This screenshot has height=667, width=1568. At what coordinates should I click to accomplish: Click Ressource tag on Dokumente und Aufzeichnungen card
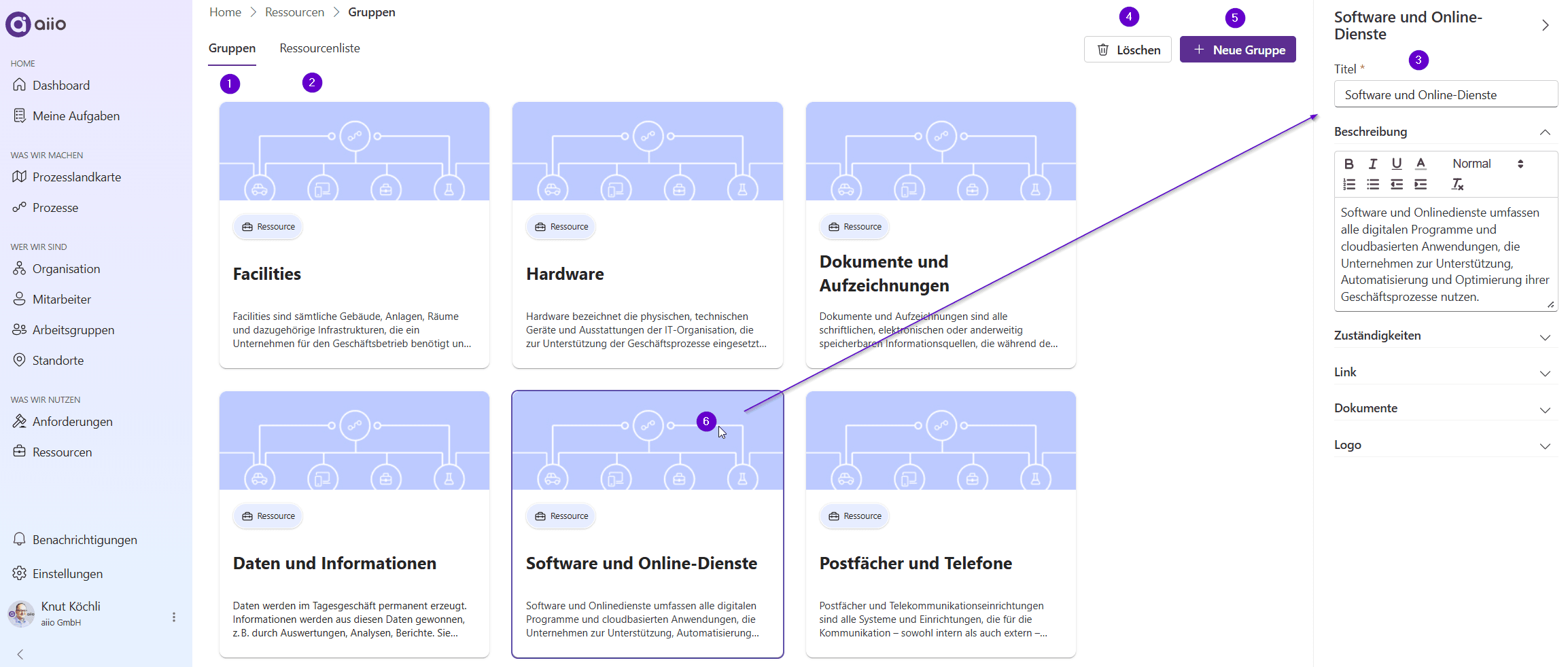(x=854, y=227)
